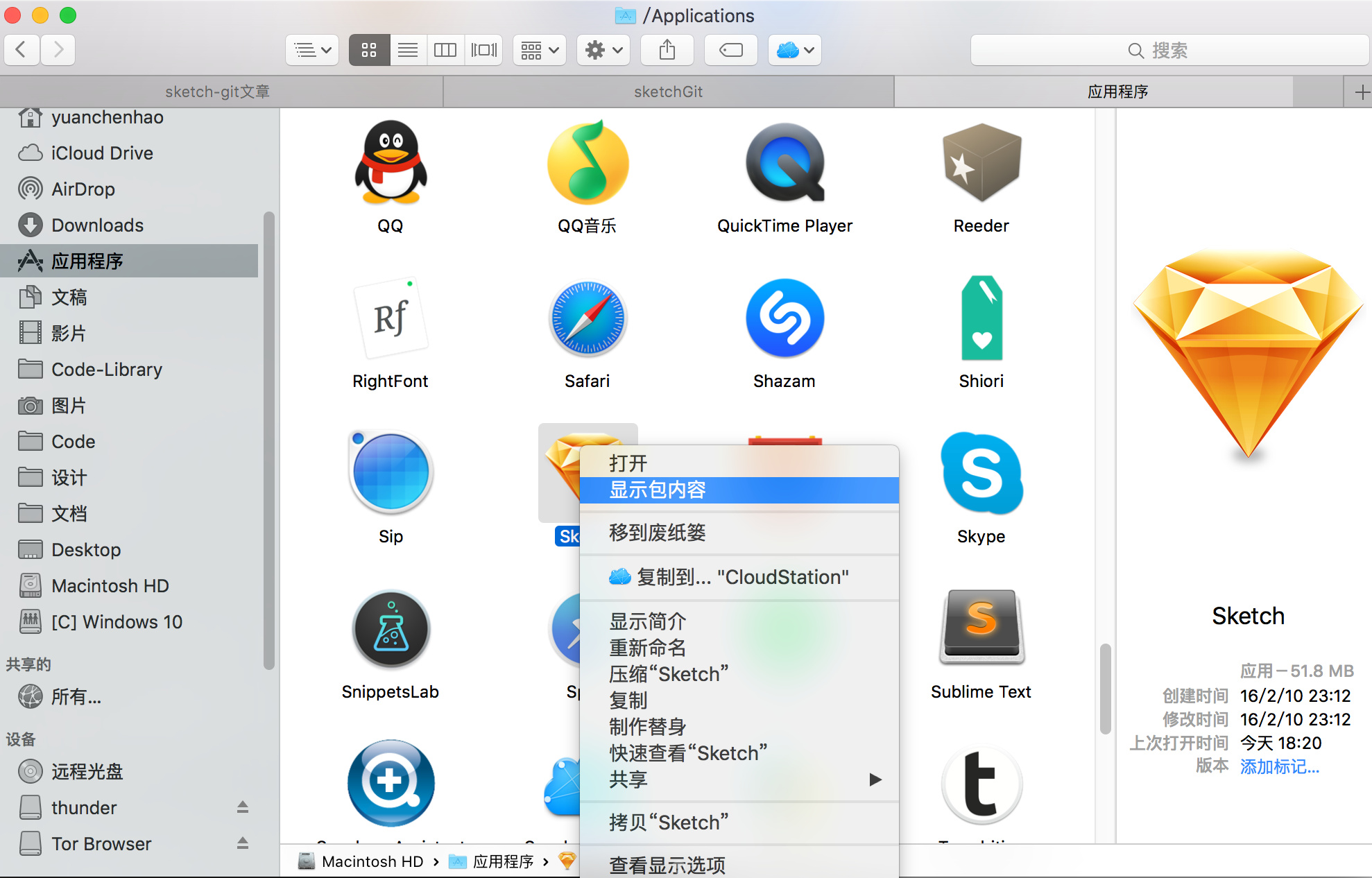Switch to icon view mode

[x=369, y=50]
